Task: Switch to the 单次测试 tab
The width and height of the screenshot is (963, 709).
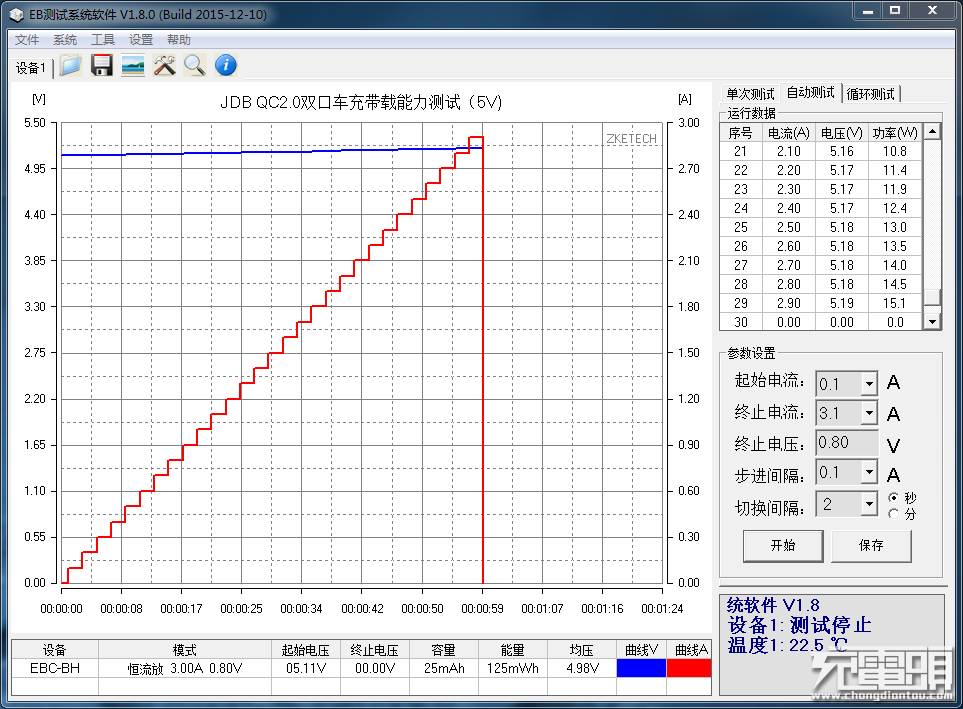Action: coord(750,94)
